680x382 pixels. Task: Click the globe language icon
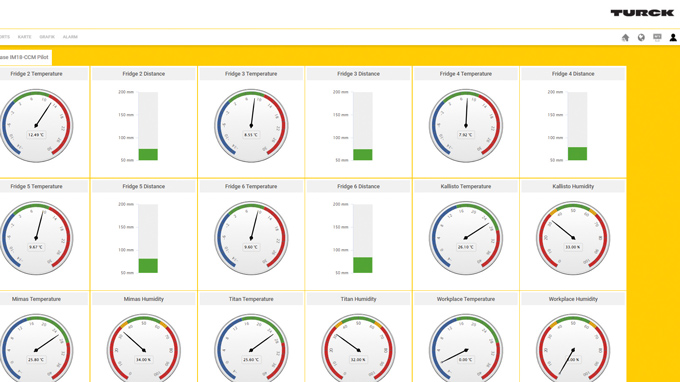click(x=641, y=38)
